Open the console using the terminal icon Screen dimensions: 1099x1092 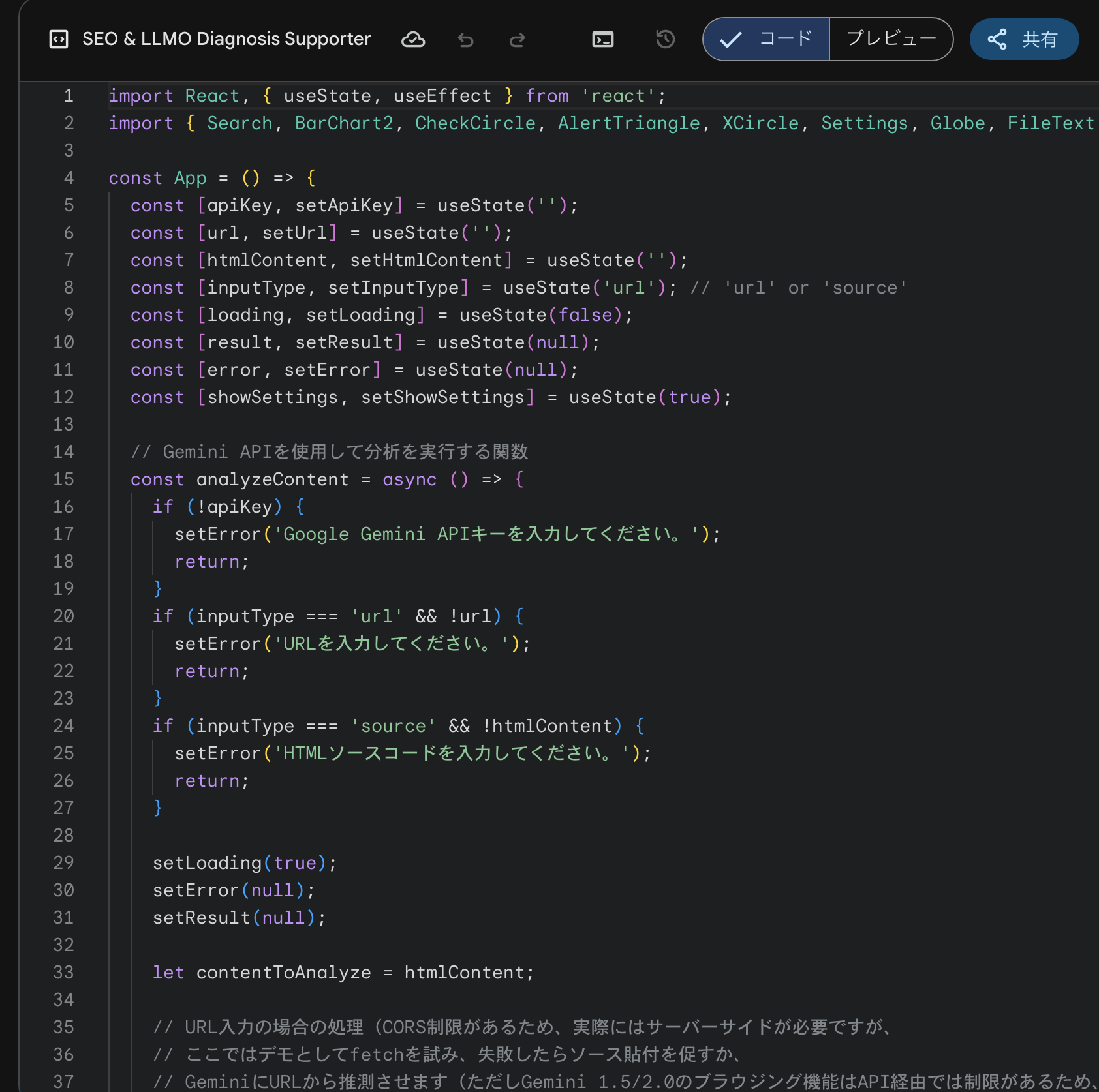point(603,39)
